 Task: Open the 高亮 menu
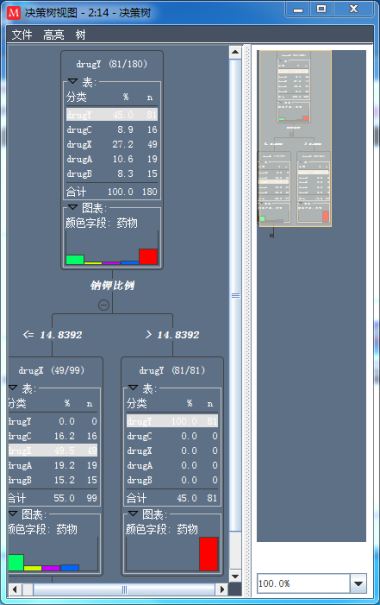[54, 35]
